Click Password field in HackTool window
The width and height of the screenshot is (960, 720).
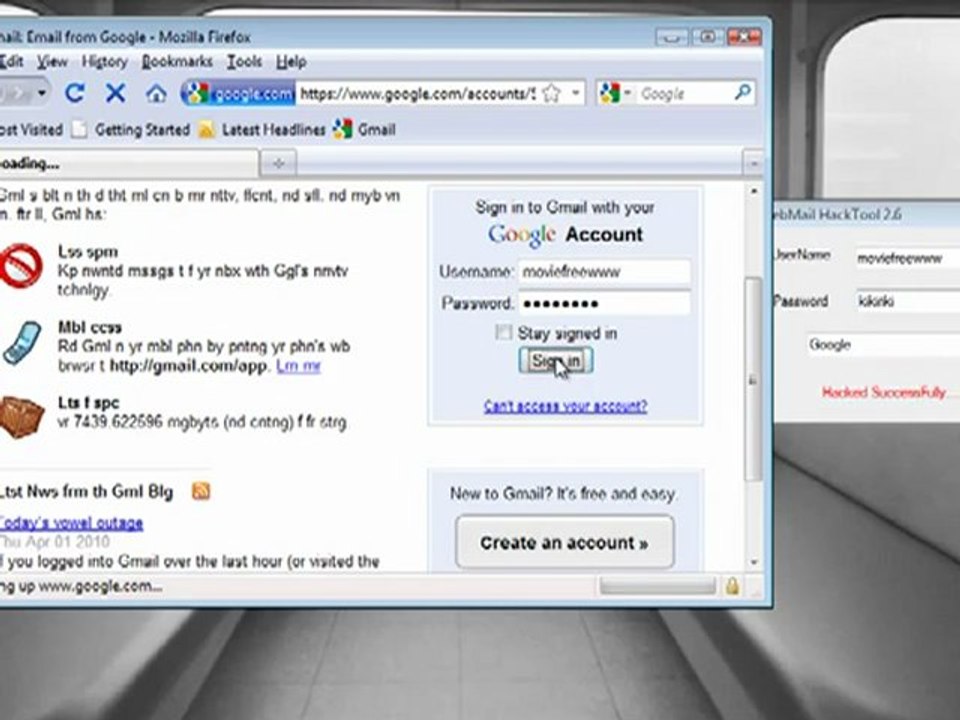click(907, 301)
